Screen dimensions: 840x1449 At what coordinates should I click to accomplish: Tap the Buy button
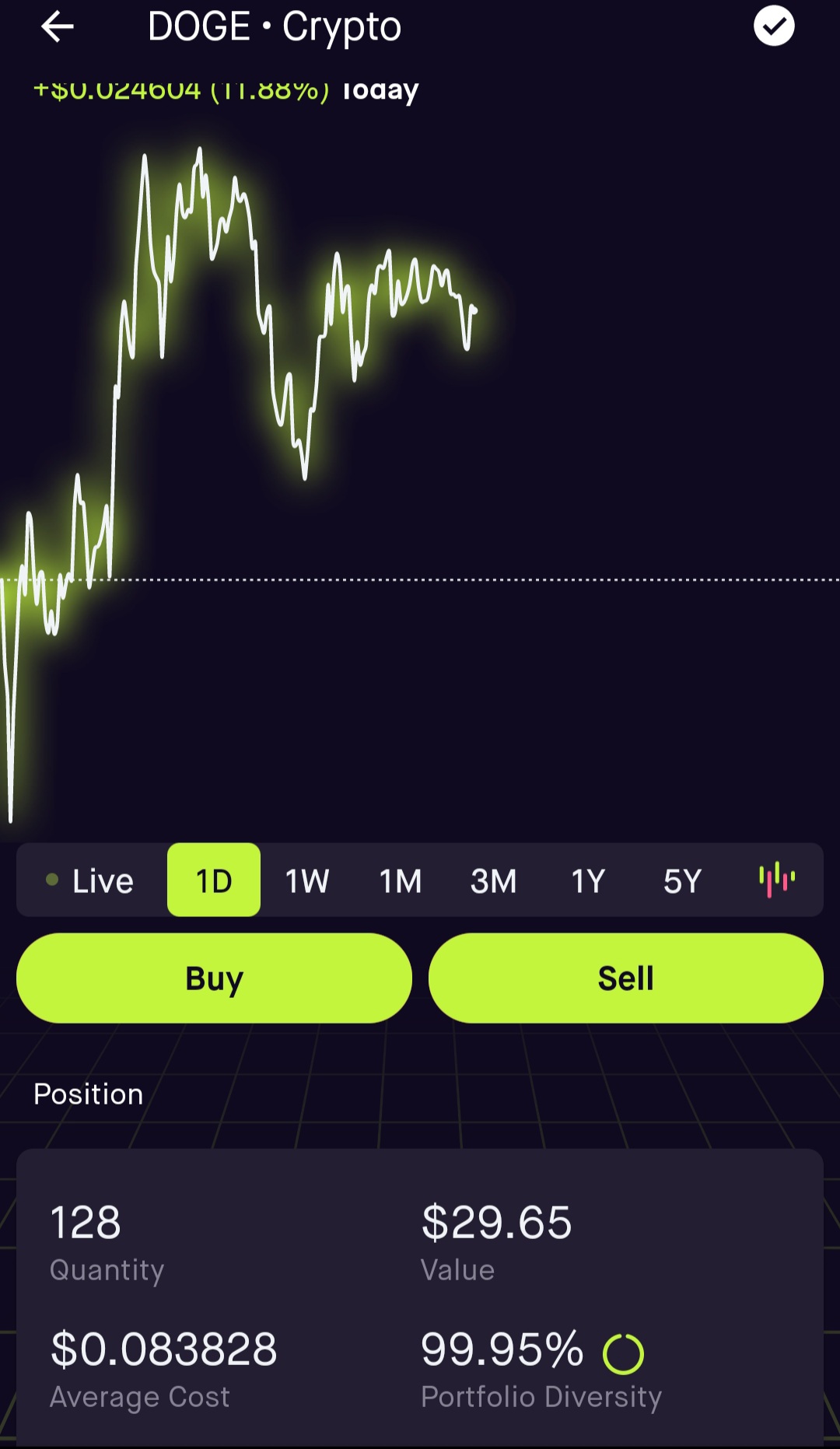point(214,978)
